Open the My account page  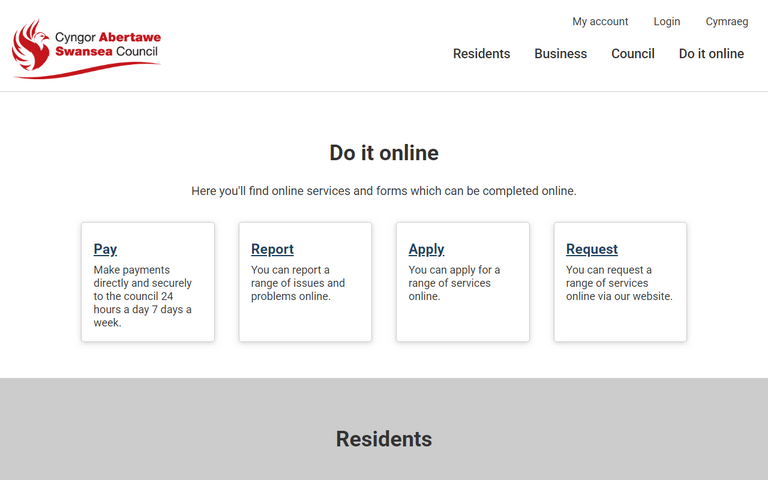coord(600,21)
